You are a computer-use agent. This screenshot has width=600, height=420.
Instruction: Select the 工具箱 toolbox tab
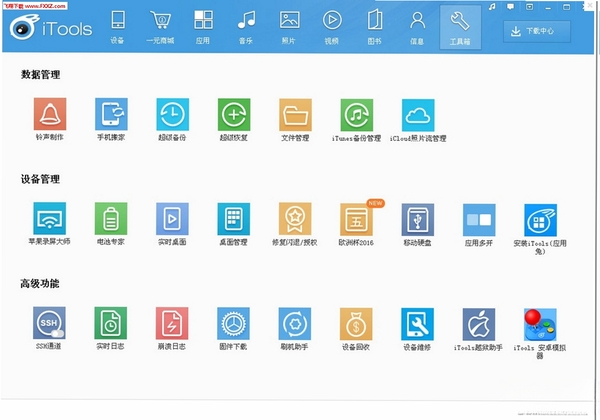460,28
